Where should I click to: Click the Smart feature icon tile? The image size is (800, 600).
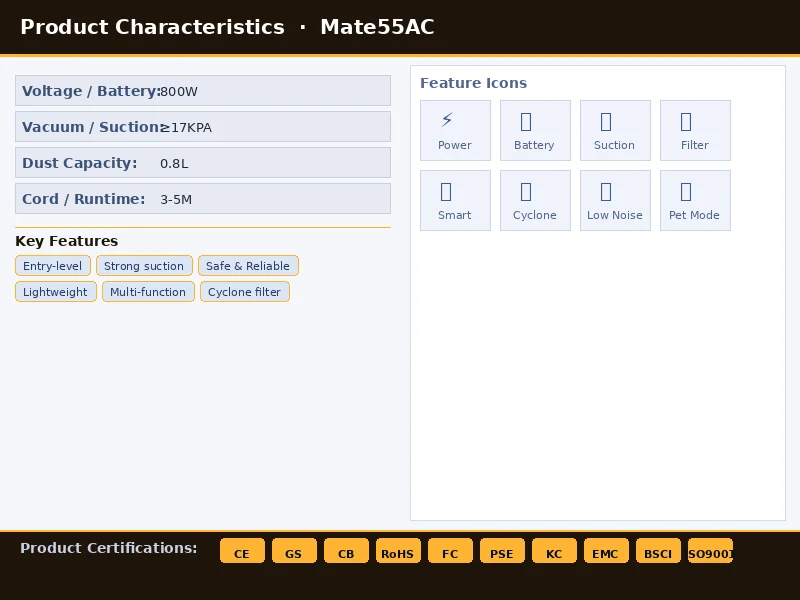[455, 201]
